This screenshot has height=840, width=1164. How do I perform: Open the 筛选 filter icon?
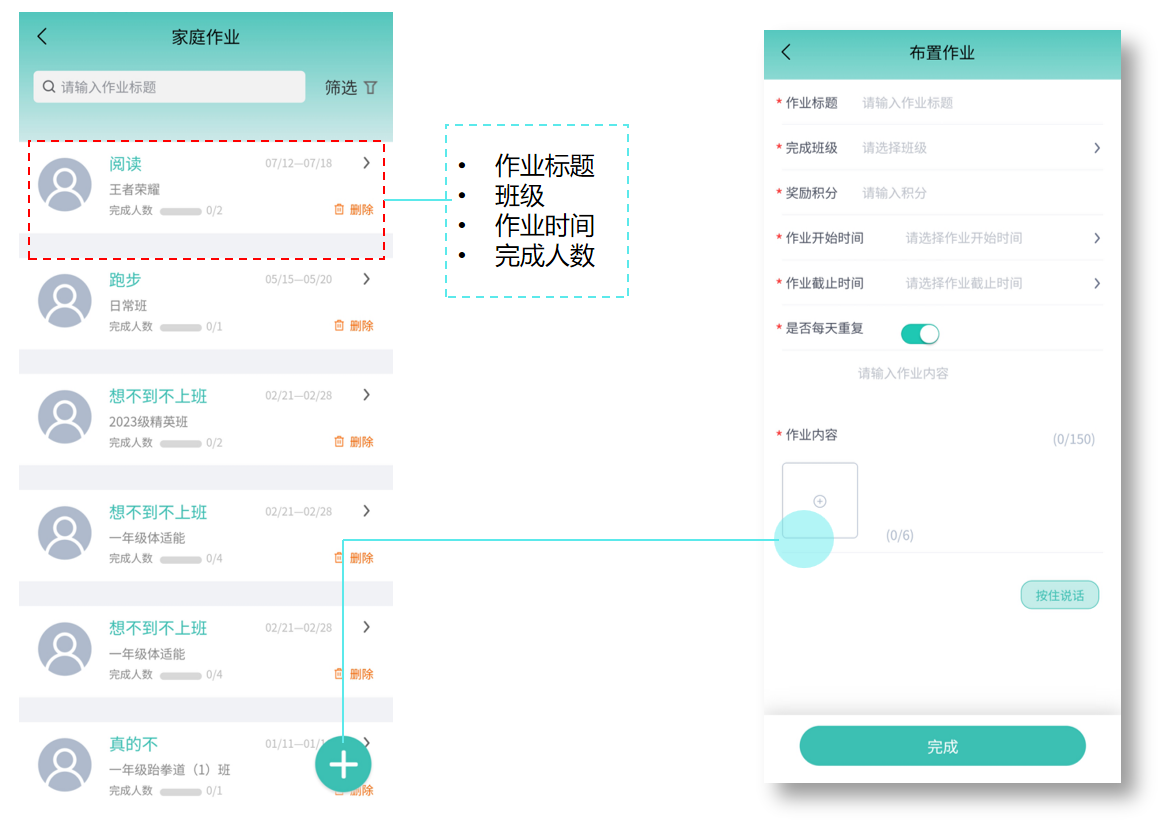coord(371,88)
